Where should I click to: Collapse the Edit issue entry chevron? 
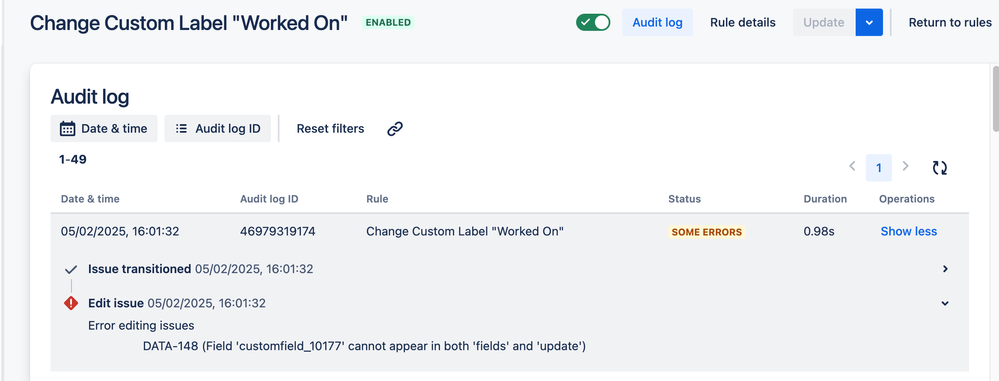coord(945,303)
